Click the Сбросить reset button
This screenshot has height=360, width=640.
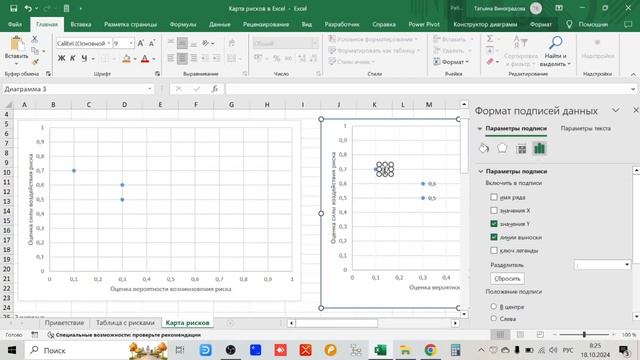[507, 279]
